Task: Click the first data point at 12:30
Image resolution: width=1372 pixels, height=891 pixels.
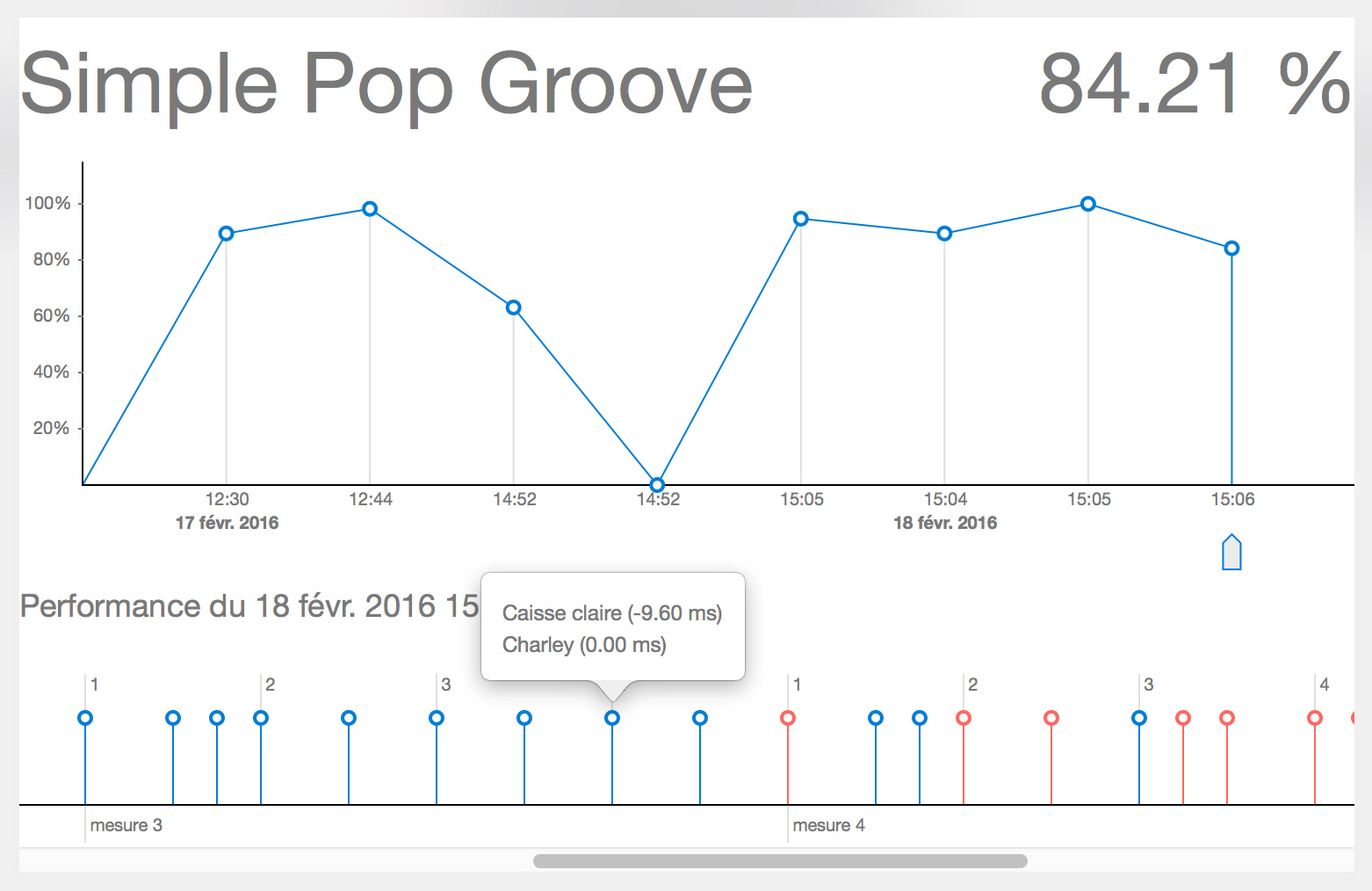Action: point(227,233)
